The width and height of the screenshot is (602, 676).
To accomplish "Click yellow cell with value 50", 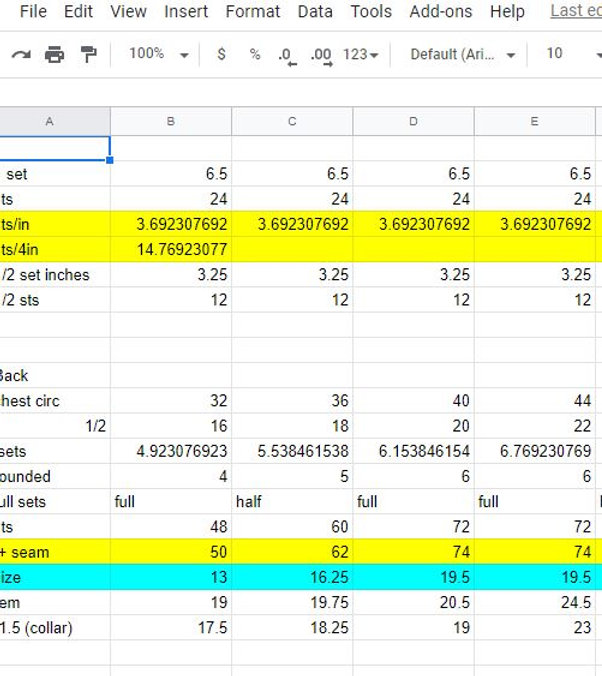I will coord(171,552).
